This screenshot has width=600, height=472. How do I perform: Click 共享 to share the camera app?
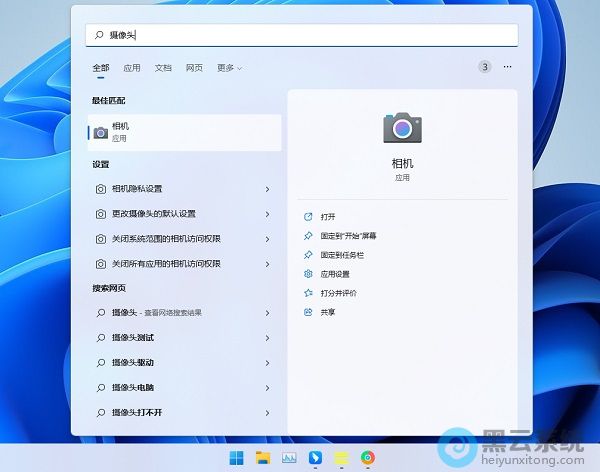click(328, 312)
